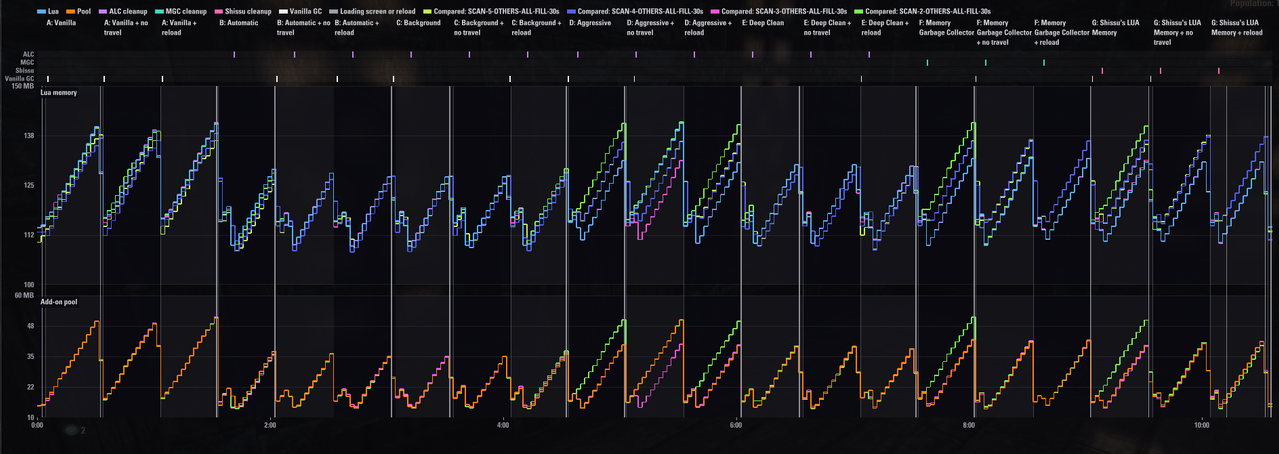Select 'E: Deep Clean + reload' label
Viewport: 1279px width, 454px height.
(x=885, y=27)
